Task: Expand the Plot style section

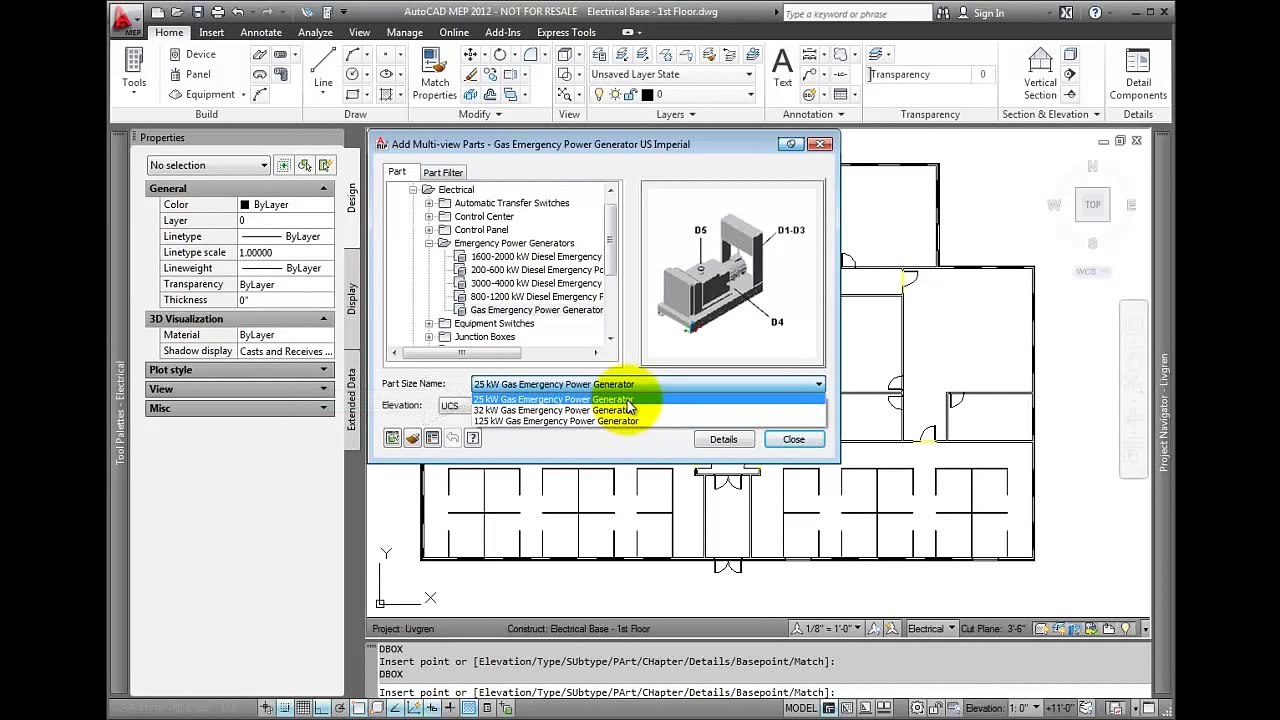Action: [240, 370]
